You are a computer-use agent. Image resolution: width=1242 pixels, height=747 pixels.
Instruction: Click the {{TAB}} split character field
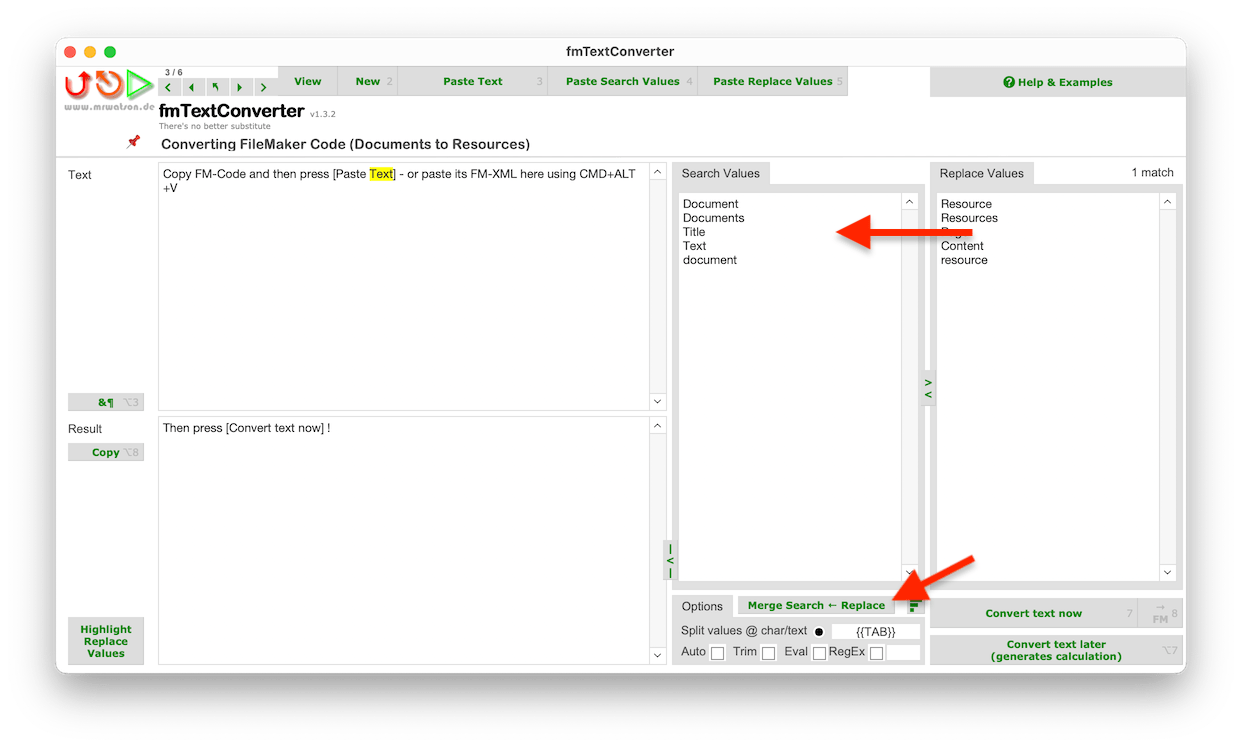coord(875,632)
